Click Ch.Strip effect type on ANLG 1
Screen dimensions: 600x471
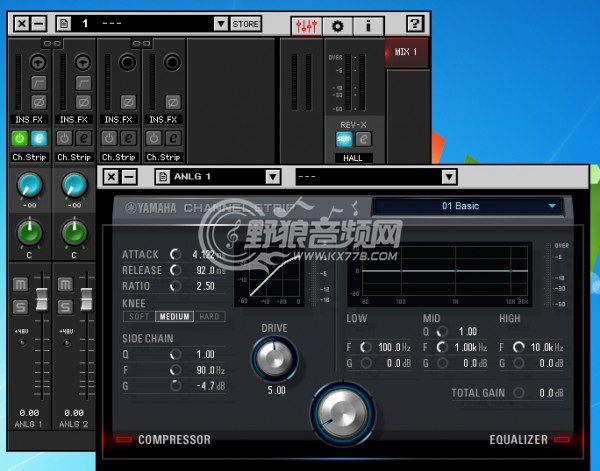29,157
